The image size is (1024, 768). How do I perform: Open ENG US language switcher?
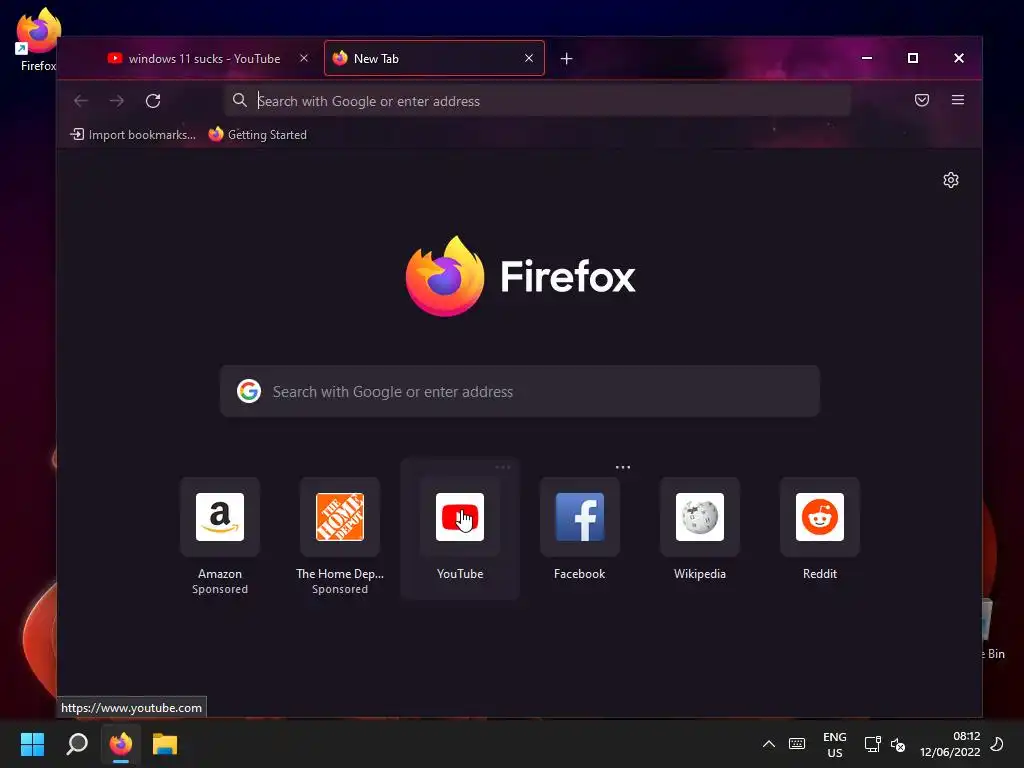coord(835,744)
